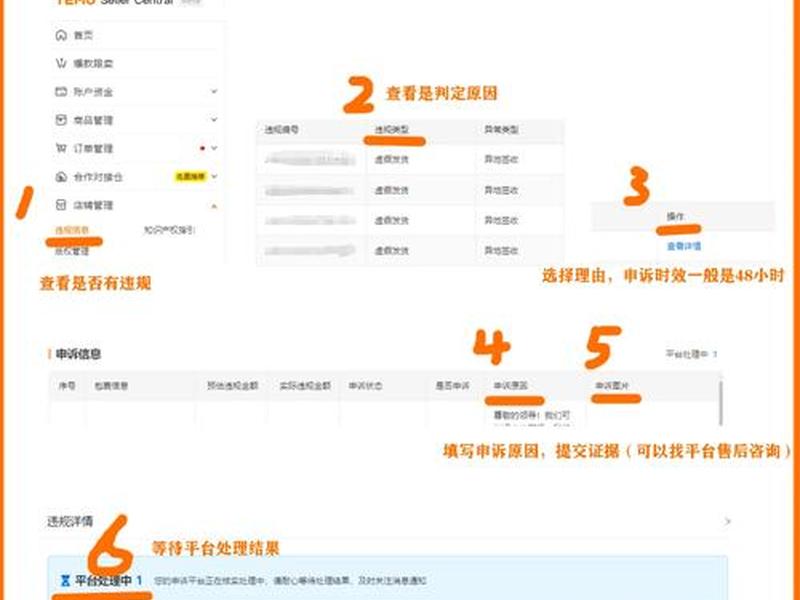Click the 查看详情 link under 操作
The height and width of the screenshot is (600, 800).
pos(684,246)
